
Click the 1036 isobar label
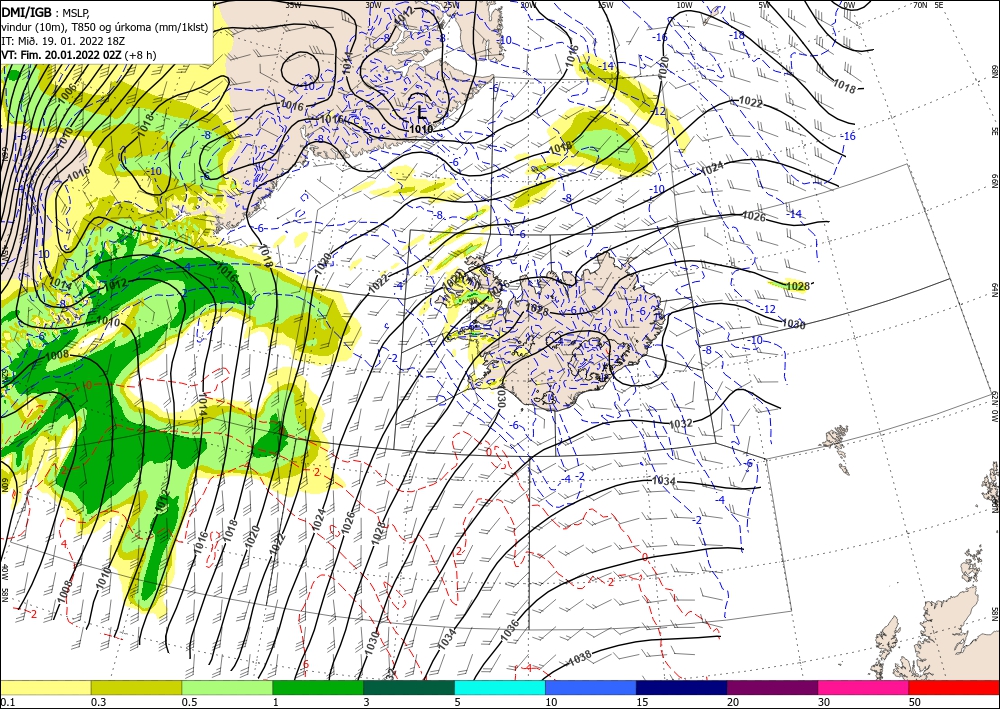click(x=510, y=630)
